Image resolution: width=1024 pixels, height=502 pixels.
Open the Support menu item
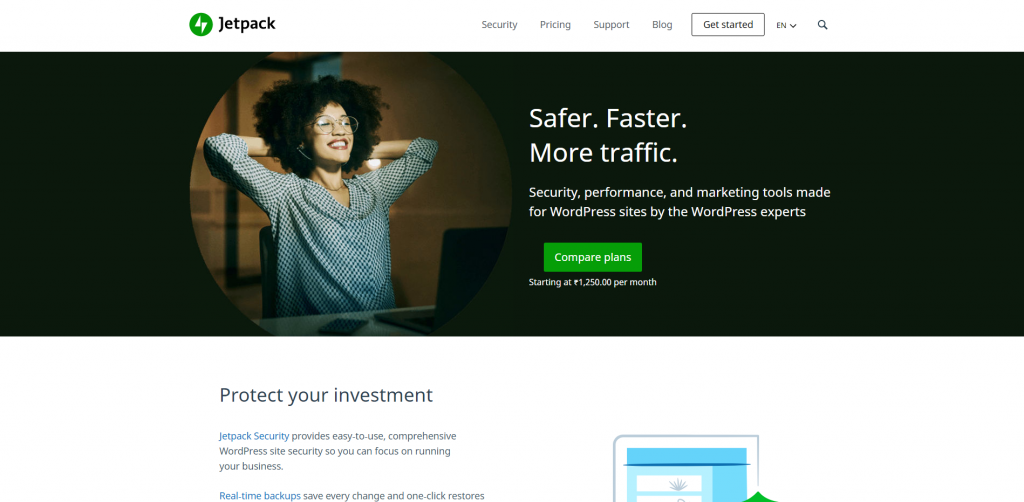click(611, 25)
